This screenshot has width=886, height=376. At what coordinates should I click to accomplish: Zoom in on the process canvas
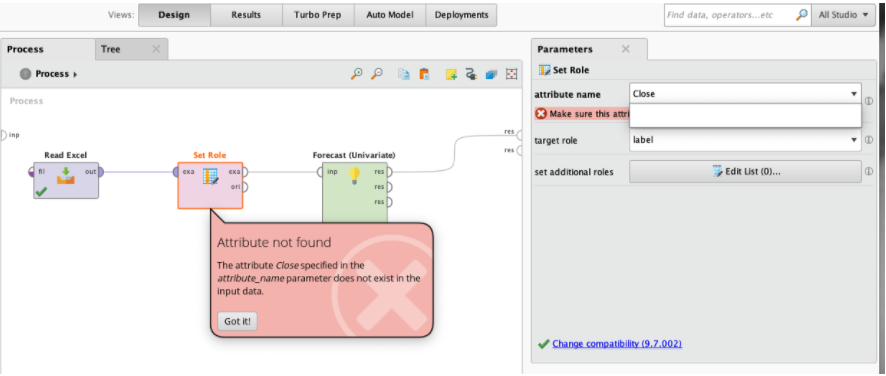(357, 74)
